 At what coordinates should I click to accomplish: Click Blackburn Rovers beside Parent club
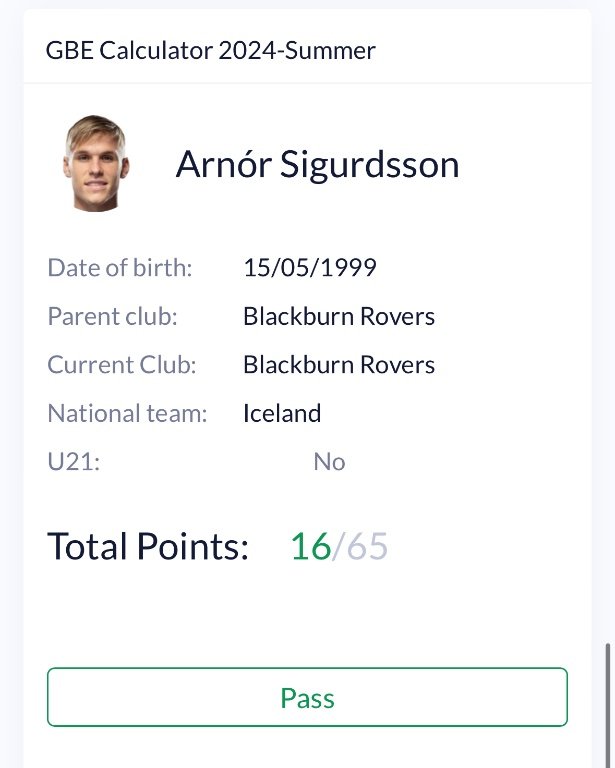339,317
